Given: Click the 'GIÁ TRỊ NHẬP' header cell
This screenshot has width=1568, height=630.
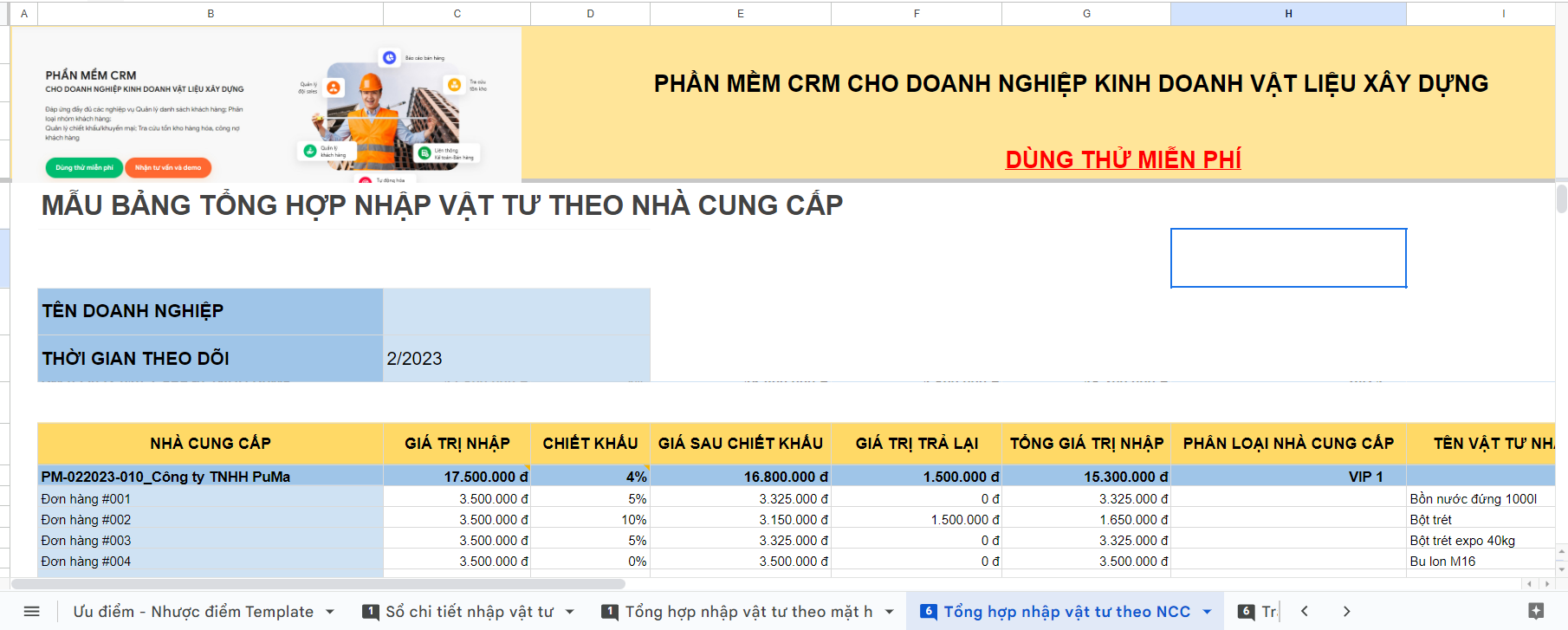Looking at the screenshot, I should pos(457,444).
